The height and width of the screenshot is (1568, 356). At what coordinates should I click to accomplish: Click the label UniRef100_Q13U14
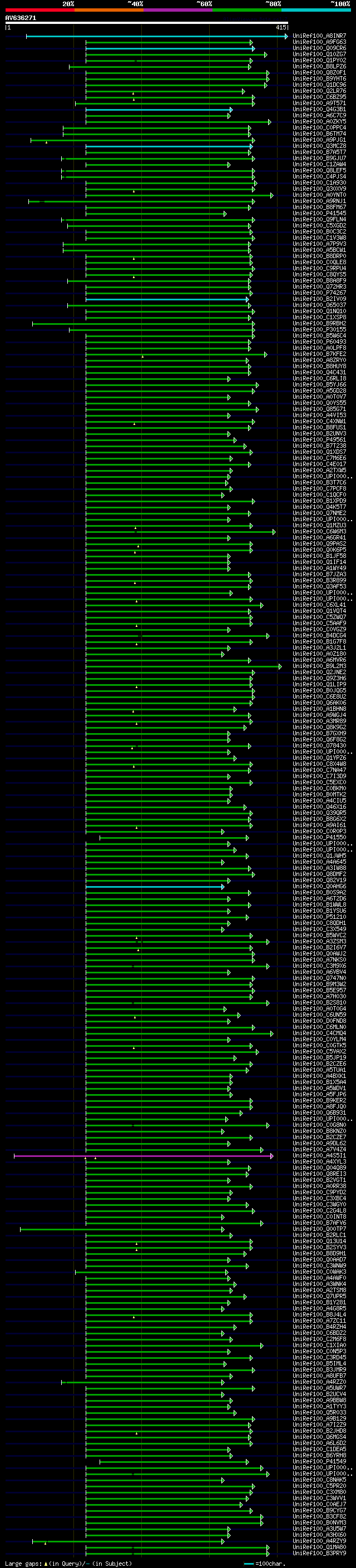pyautogui.click(x=319, y=1241)
